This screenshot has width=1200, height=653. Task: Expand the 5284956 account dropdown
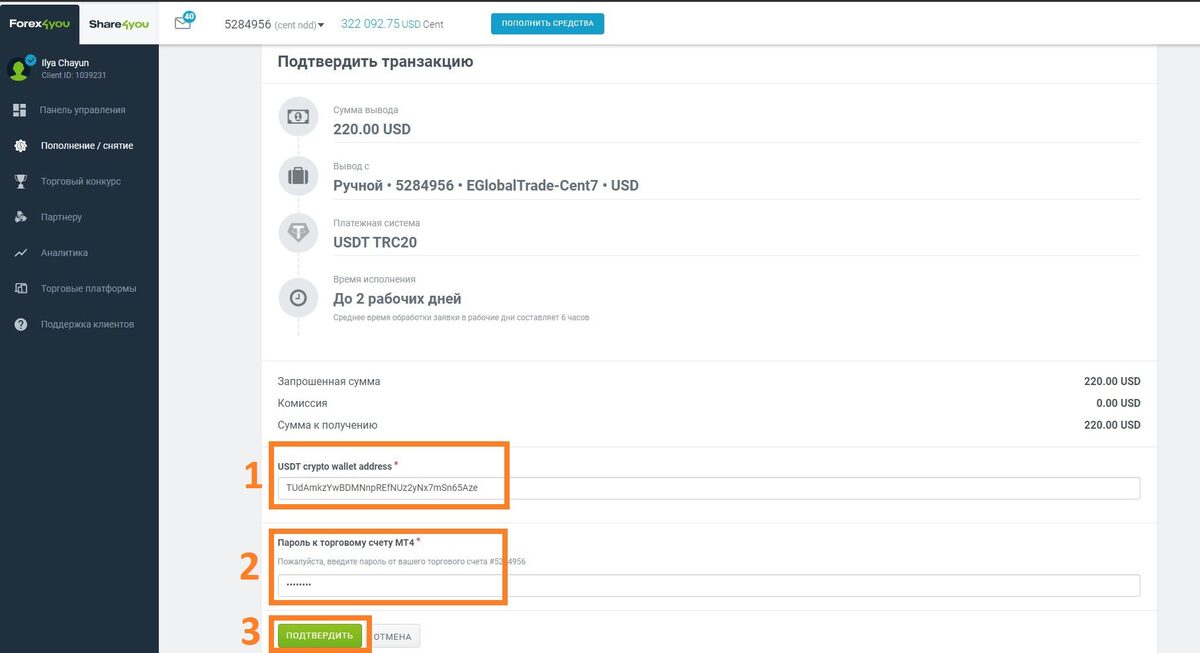[273, 24]
